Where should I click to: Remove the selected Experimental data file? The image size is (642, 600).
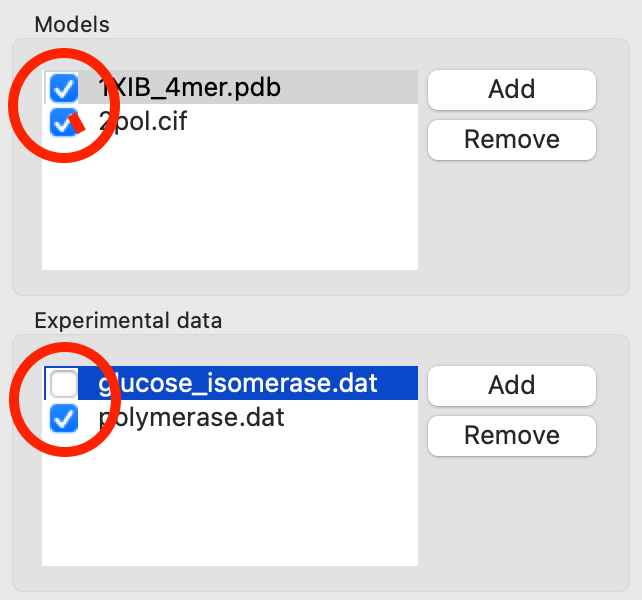[511, 435]
